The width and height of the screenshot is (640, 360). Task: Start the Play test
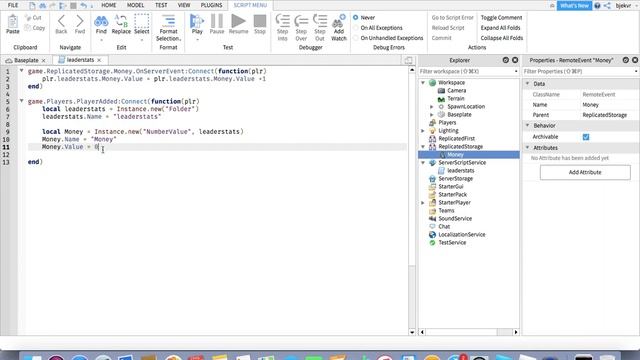[x=197, y=24]
